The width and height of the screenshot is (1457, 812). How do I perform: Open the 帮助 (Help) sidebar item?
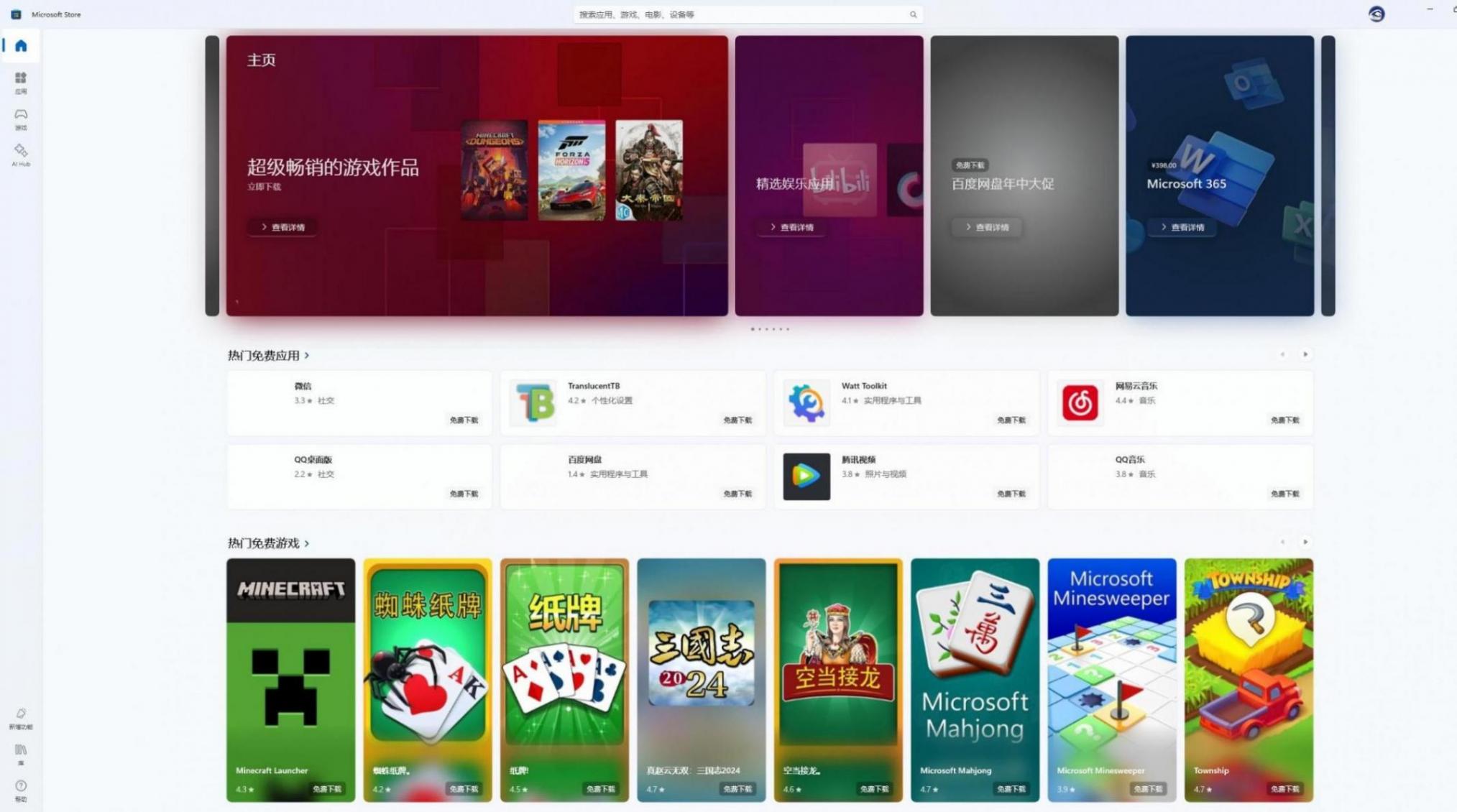[21, 790]
